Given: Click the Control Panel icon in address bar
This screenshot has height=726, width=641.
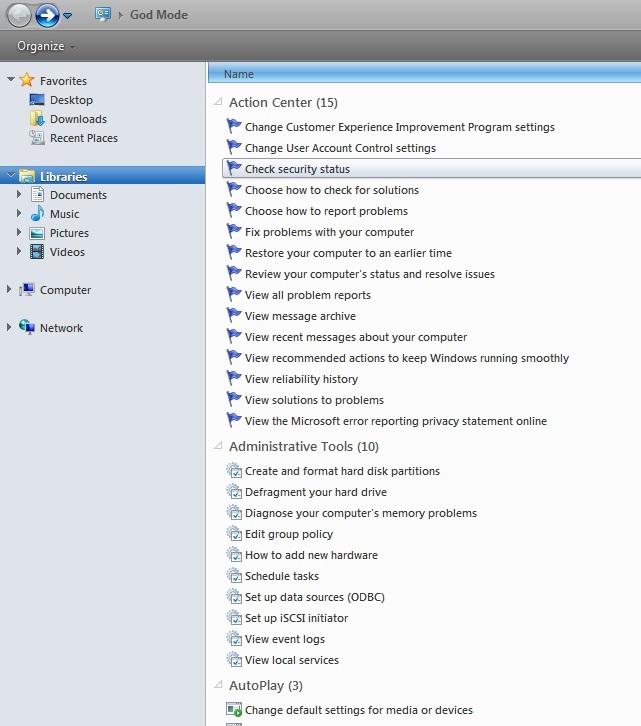Looking at the screenshot, I should tap(103, 14).
